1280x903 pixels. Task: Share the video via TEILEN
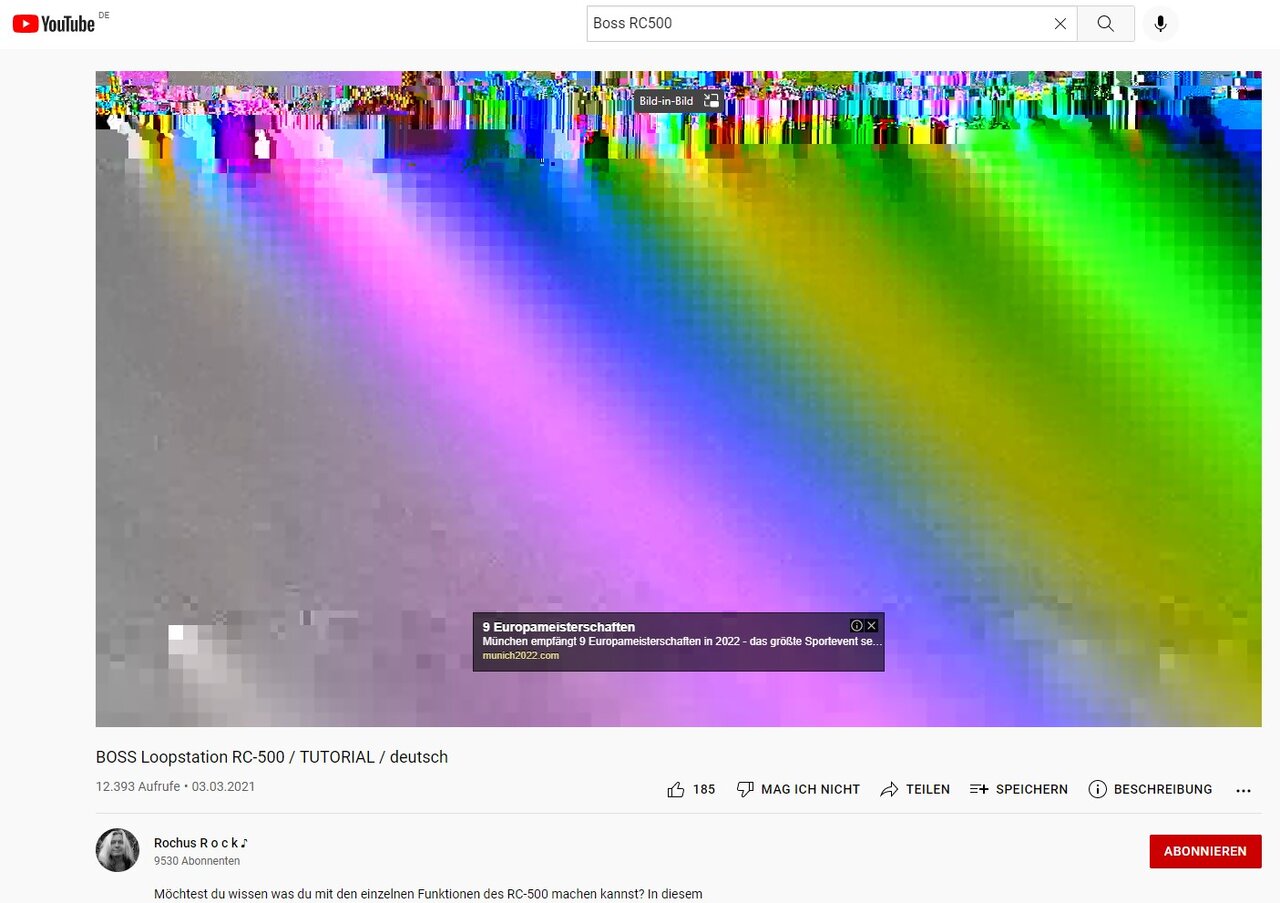click(x=915, y=789)
